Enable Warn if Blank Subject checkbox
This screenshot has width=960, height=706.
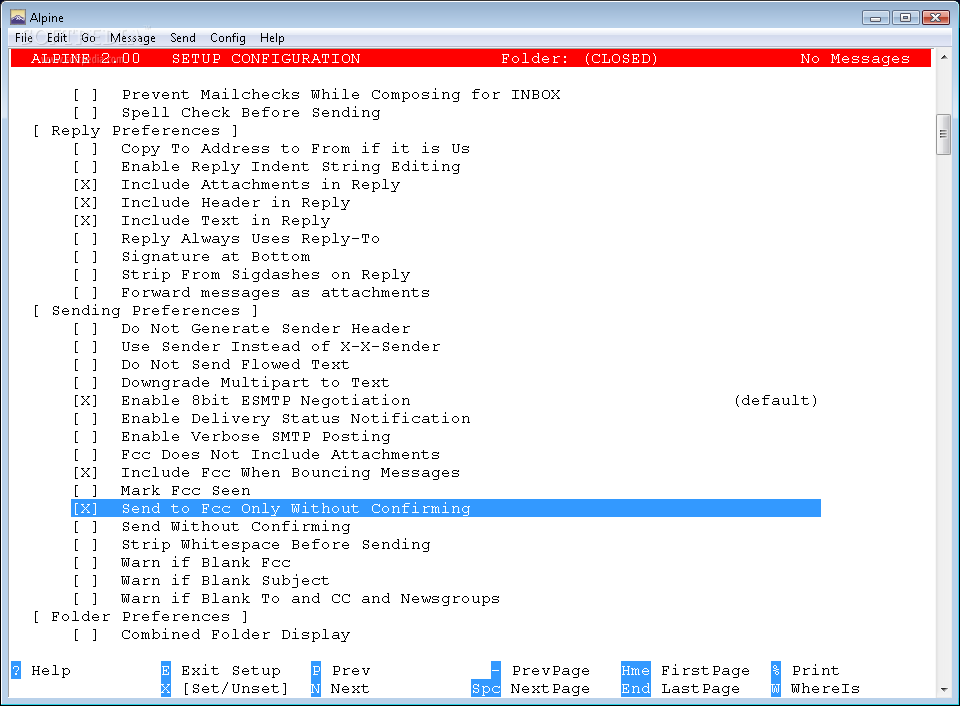(85, 580)
